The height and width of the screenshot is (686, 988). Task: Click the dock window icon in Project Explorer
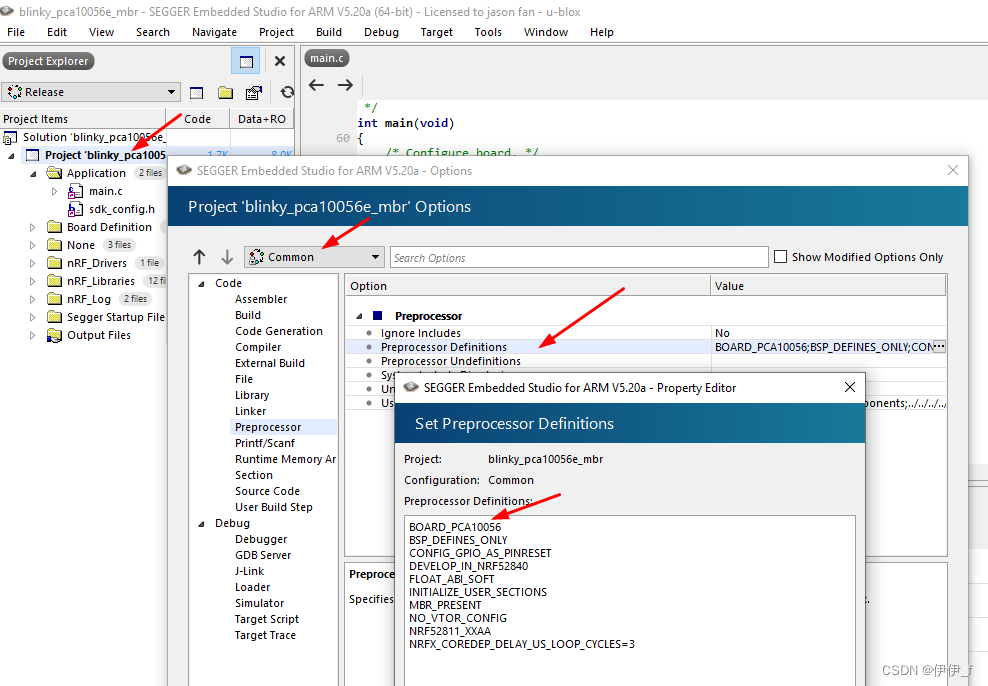coord(246,61)
